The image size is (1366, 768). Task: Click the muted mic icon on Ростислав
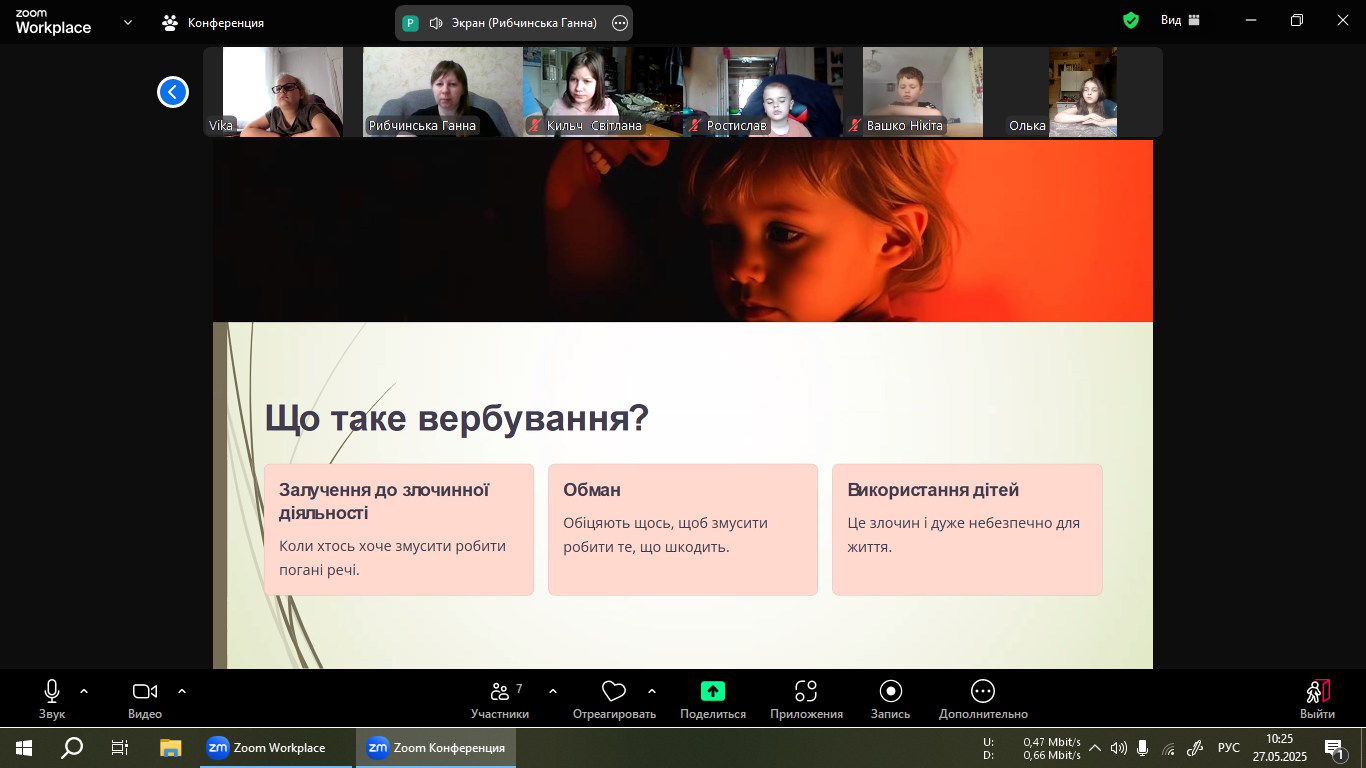coord(695,126)
